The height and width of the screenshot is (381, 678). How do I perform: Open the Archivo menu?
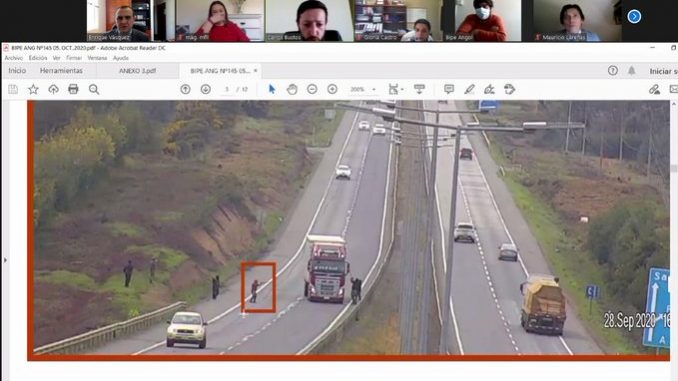13,58
